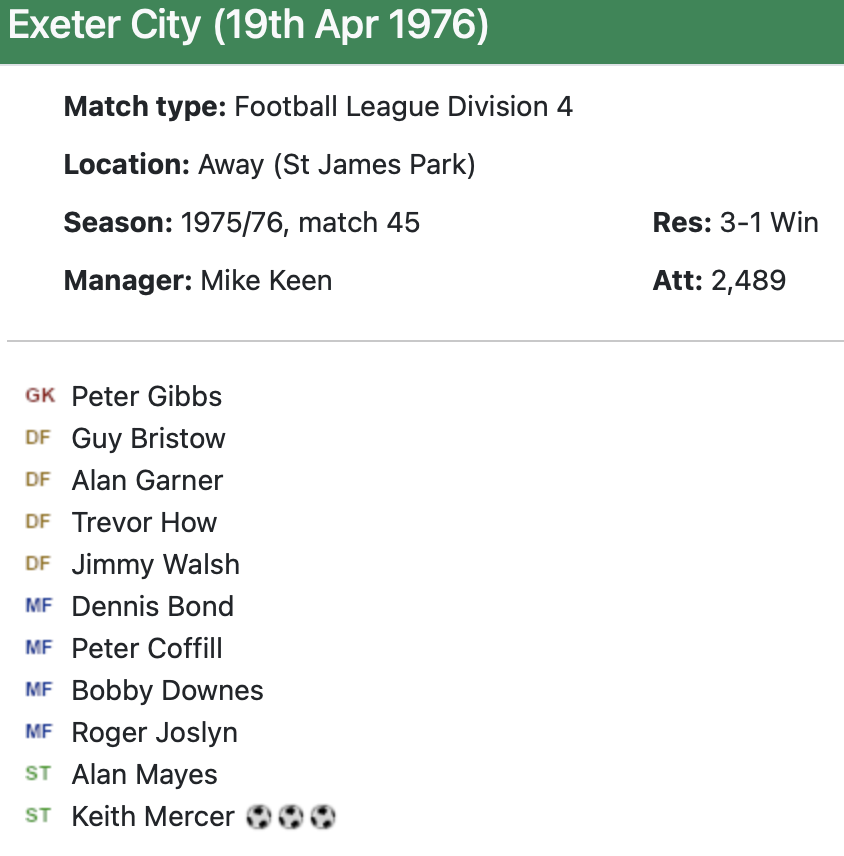Click the GK icon beside Peter Gibbs

click(40, 396)
